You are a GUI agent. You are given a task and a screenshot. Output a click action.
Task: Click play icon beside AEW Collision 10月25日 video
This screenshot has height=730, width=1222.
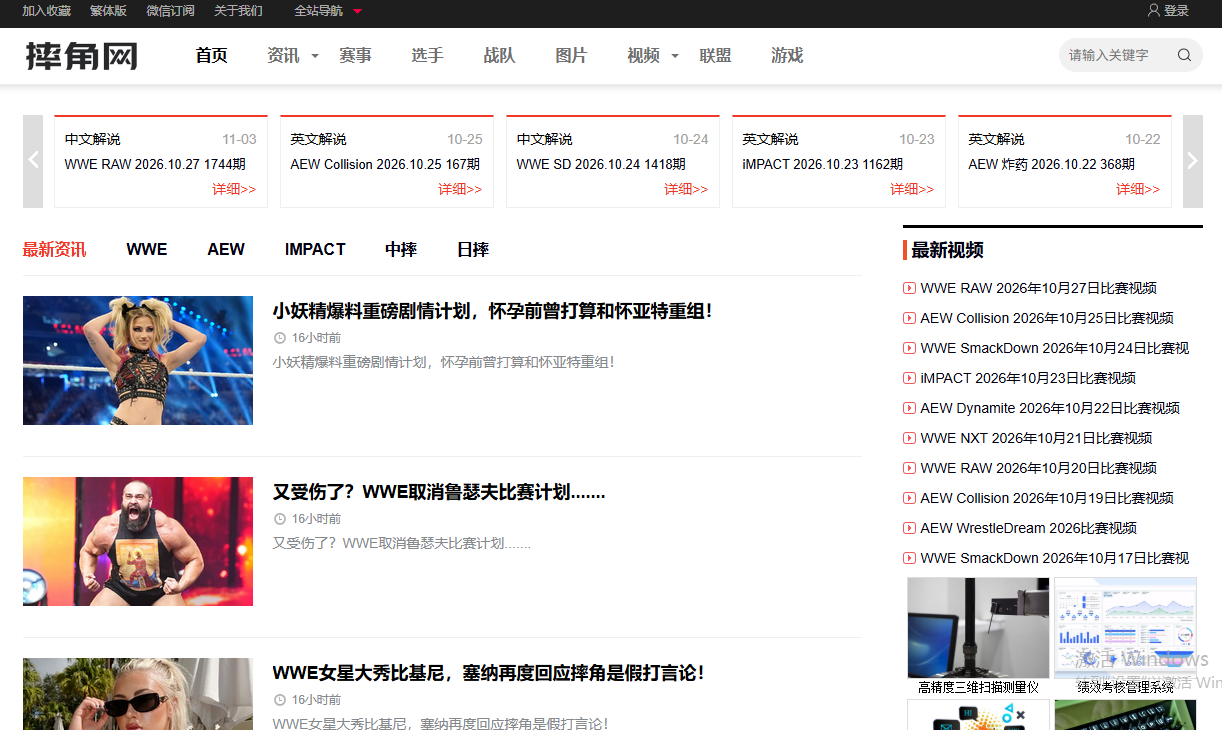coord(909,318)
